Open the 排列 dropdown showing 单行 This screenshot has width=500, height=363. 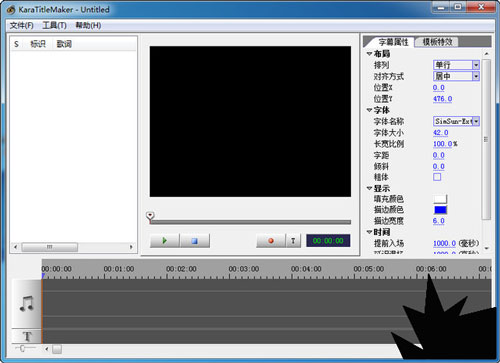pos(456,65)
